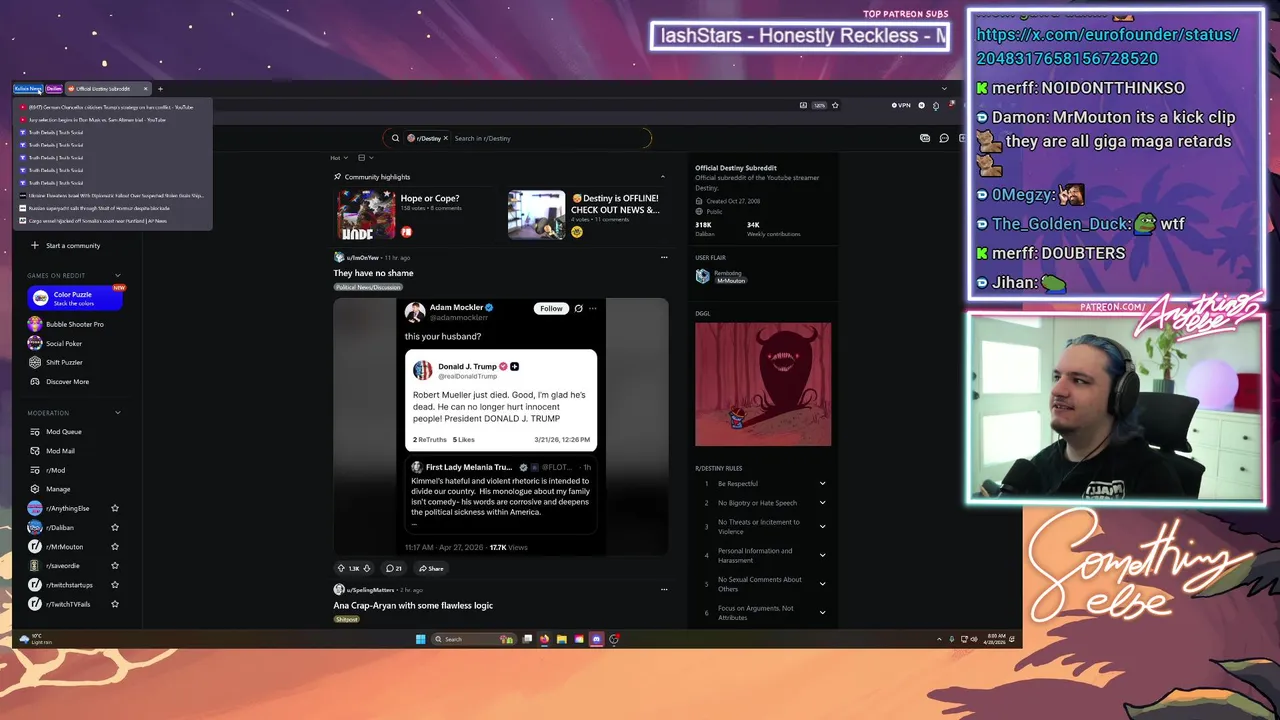Remove the r/Destiny search scope chip

[x=445, y=138]
